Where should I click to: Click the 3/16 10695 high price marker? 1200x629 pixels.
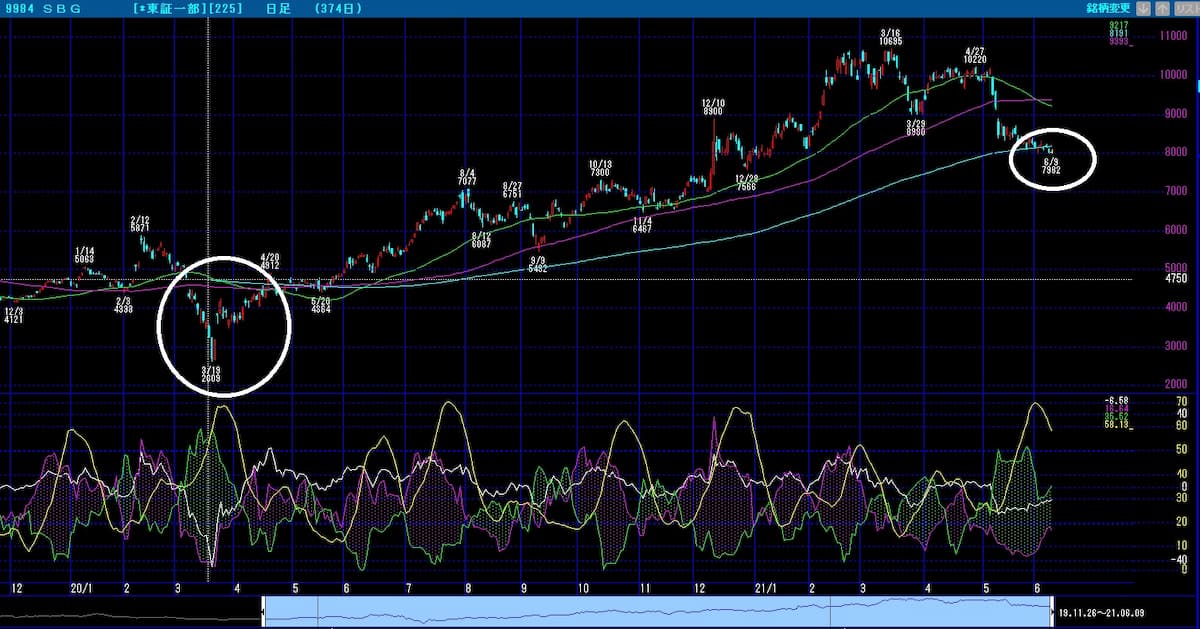click(890, 38)
